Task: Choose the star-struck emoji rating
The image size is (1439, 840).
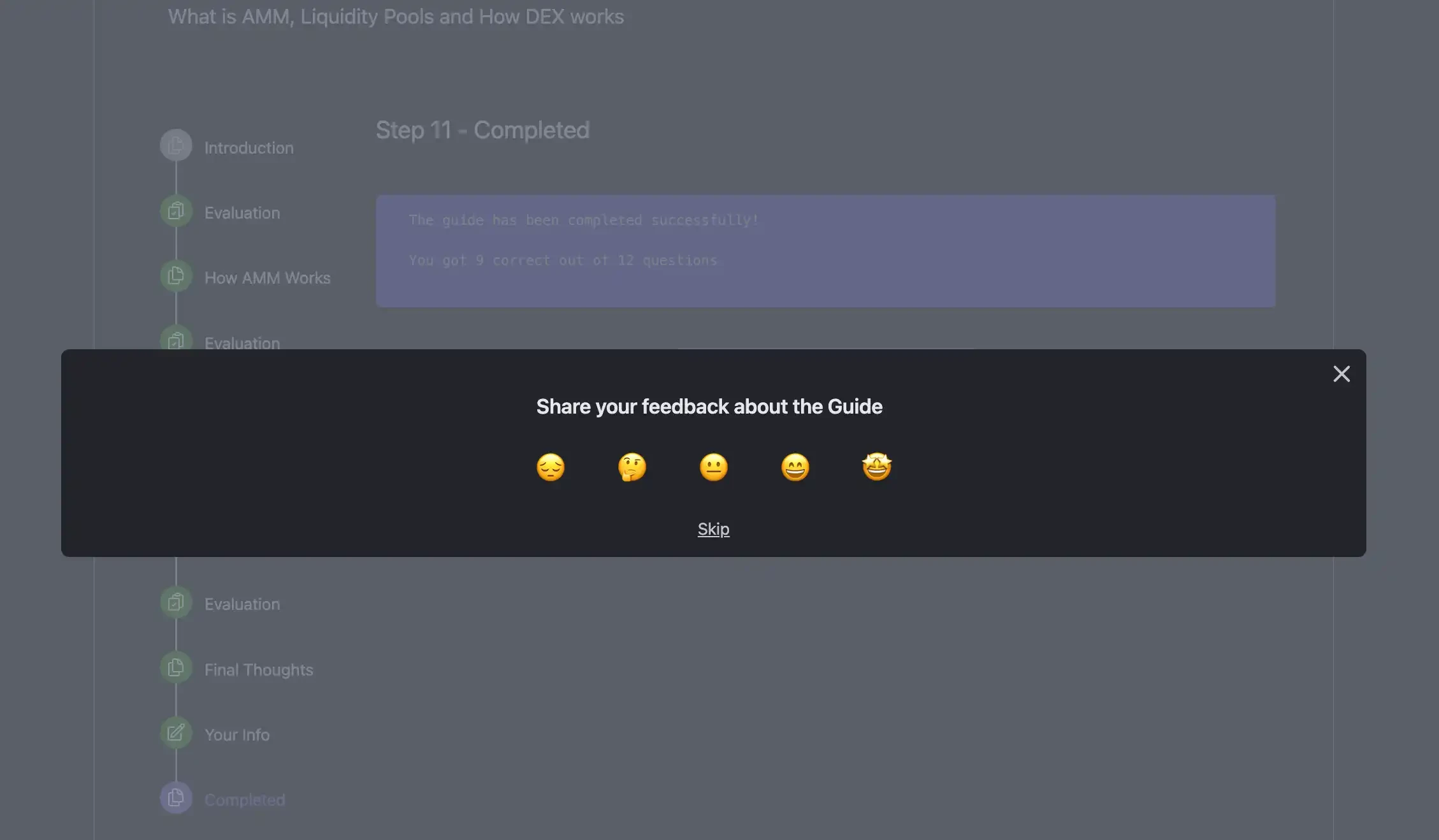Action: pyautogui.click(x=877, y=467)
